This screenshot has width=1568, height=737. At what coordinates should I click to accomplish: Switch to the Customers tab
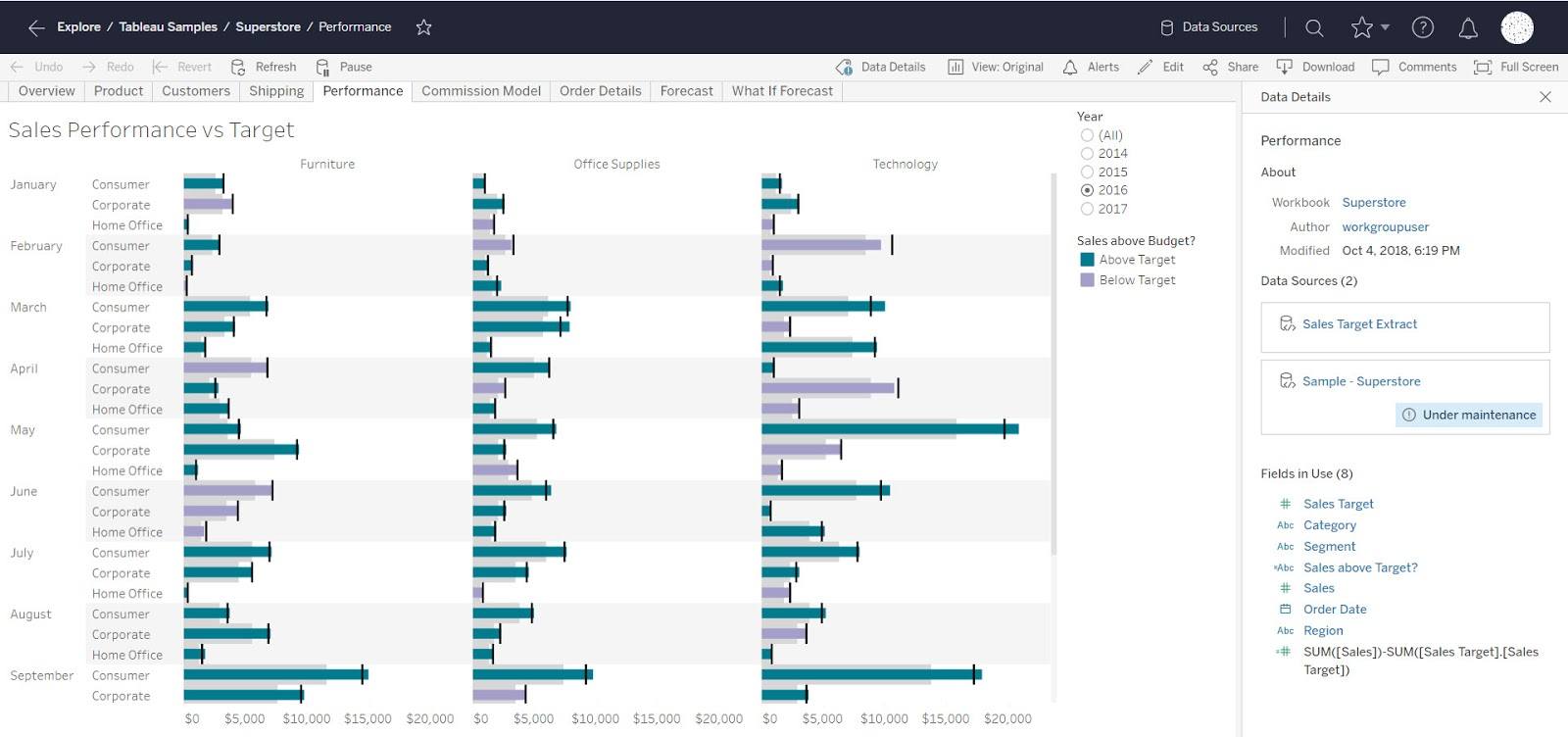tap(196, 91)
